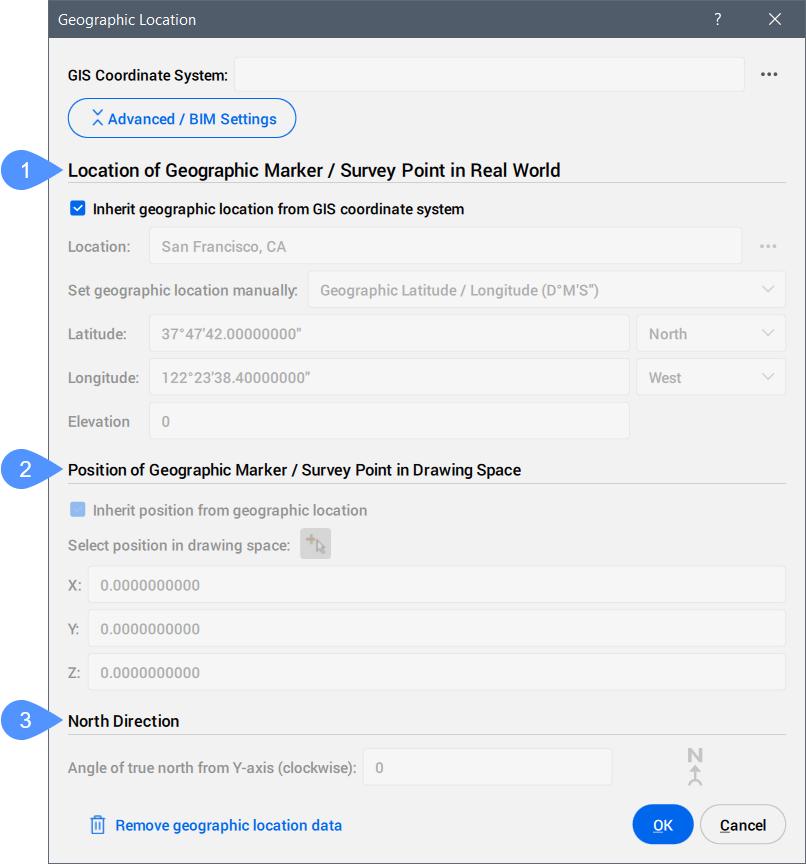Viewport: 806px width, 864px height.
Task: Expand the West longitude direction dropdown
Action: (710, 378)
